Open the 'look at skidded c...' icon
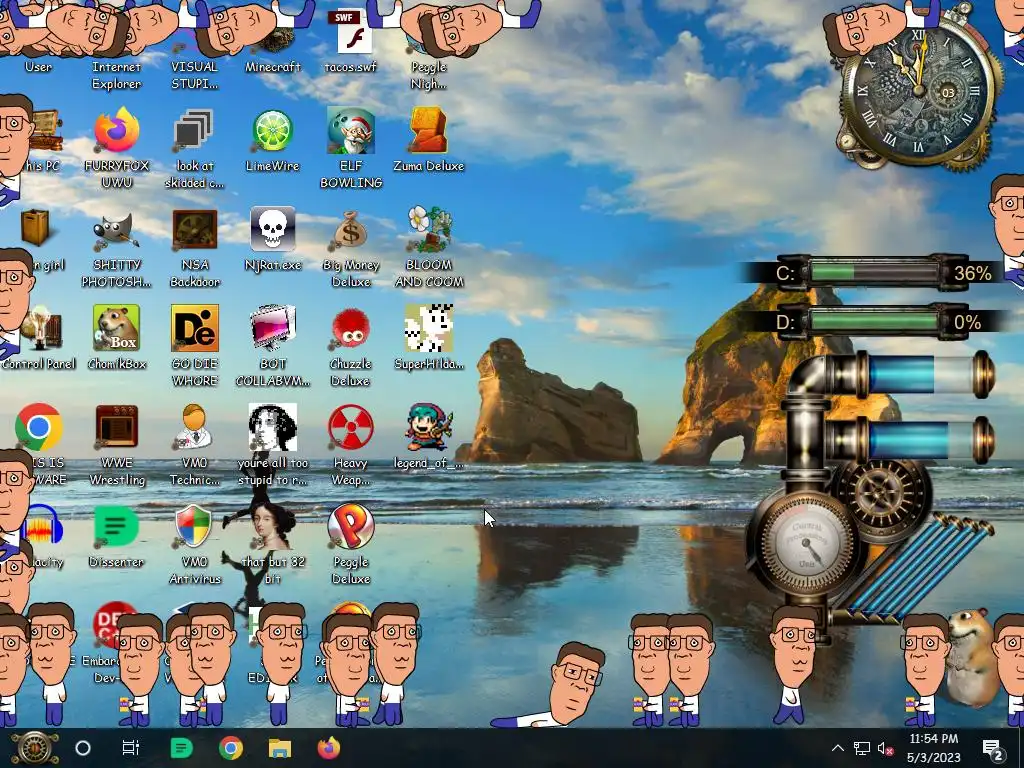 click(195, 131)
